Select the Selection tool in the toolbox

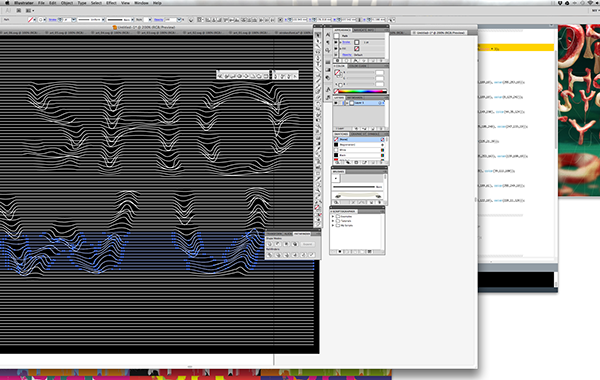point(318,35)
